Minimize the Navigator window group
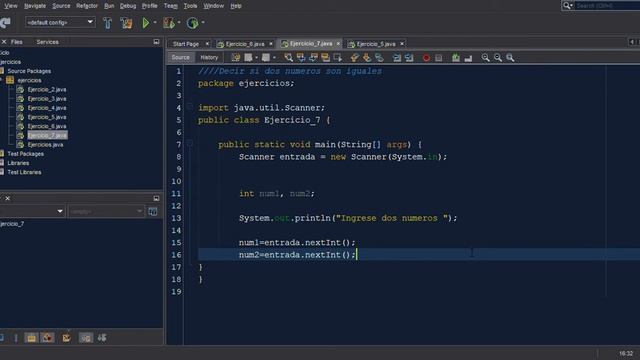 click(156, 198)
